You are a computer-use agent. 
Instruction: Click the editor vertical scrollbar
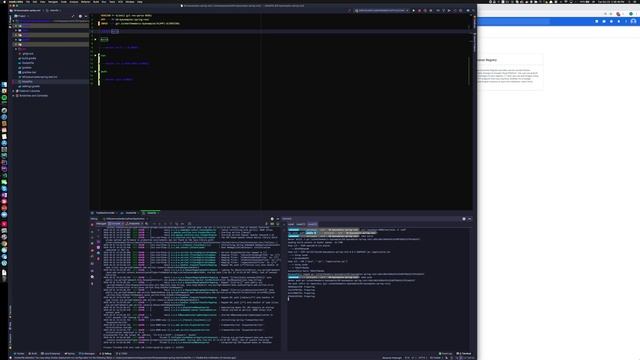[x=469, y=70]
